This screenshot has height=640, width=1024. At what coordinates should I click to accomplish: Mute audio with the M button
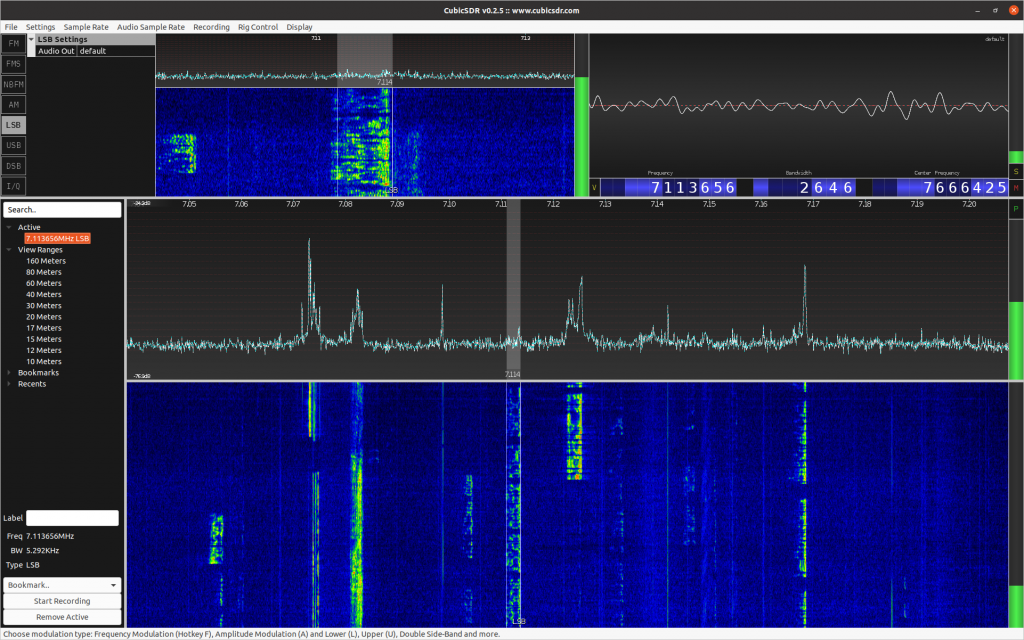[1016, 188]
